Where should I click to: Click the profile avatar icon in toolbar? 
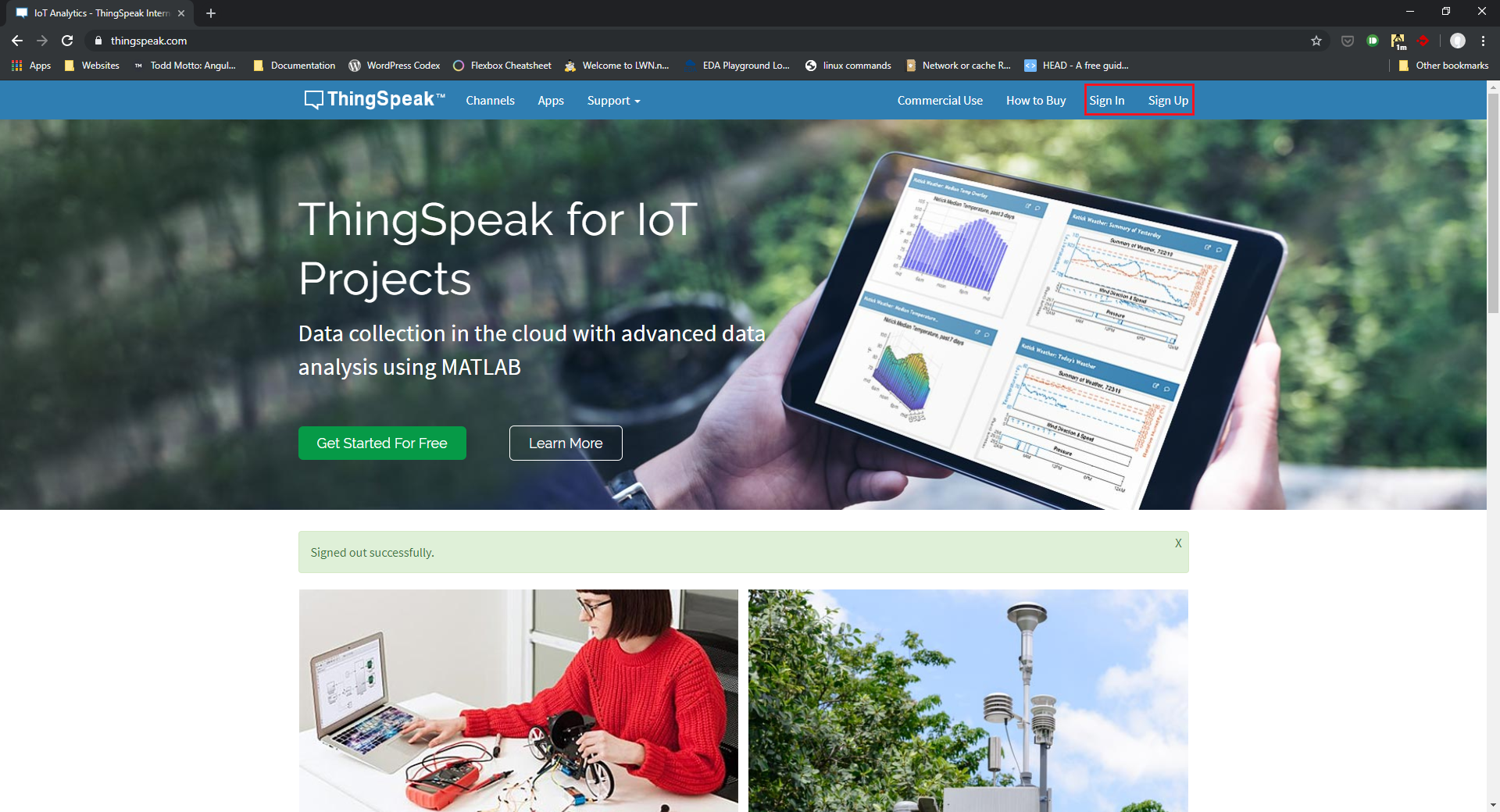click(1458, 41)
